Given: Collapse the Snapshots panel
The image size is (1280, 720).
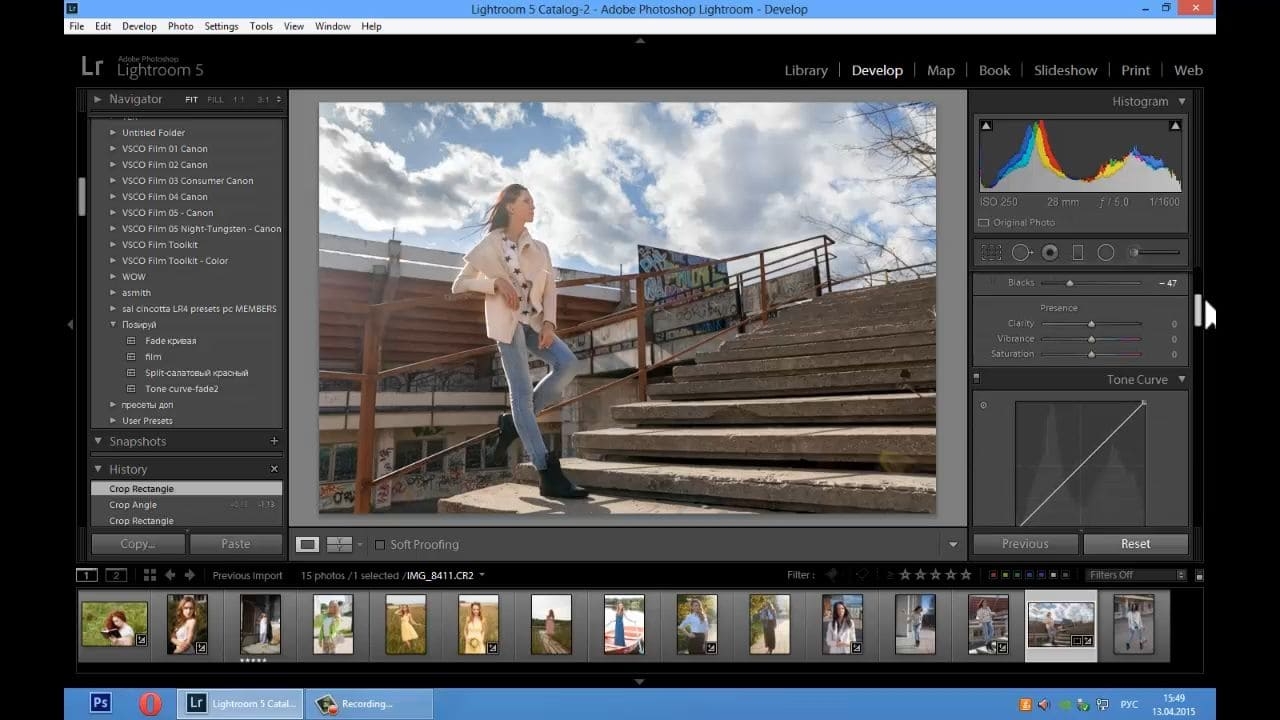Looking at the screenshot, I should pos(98,441).
